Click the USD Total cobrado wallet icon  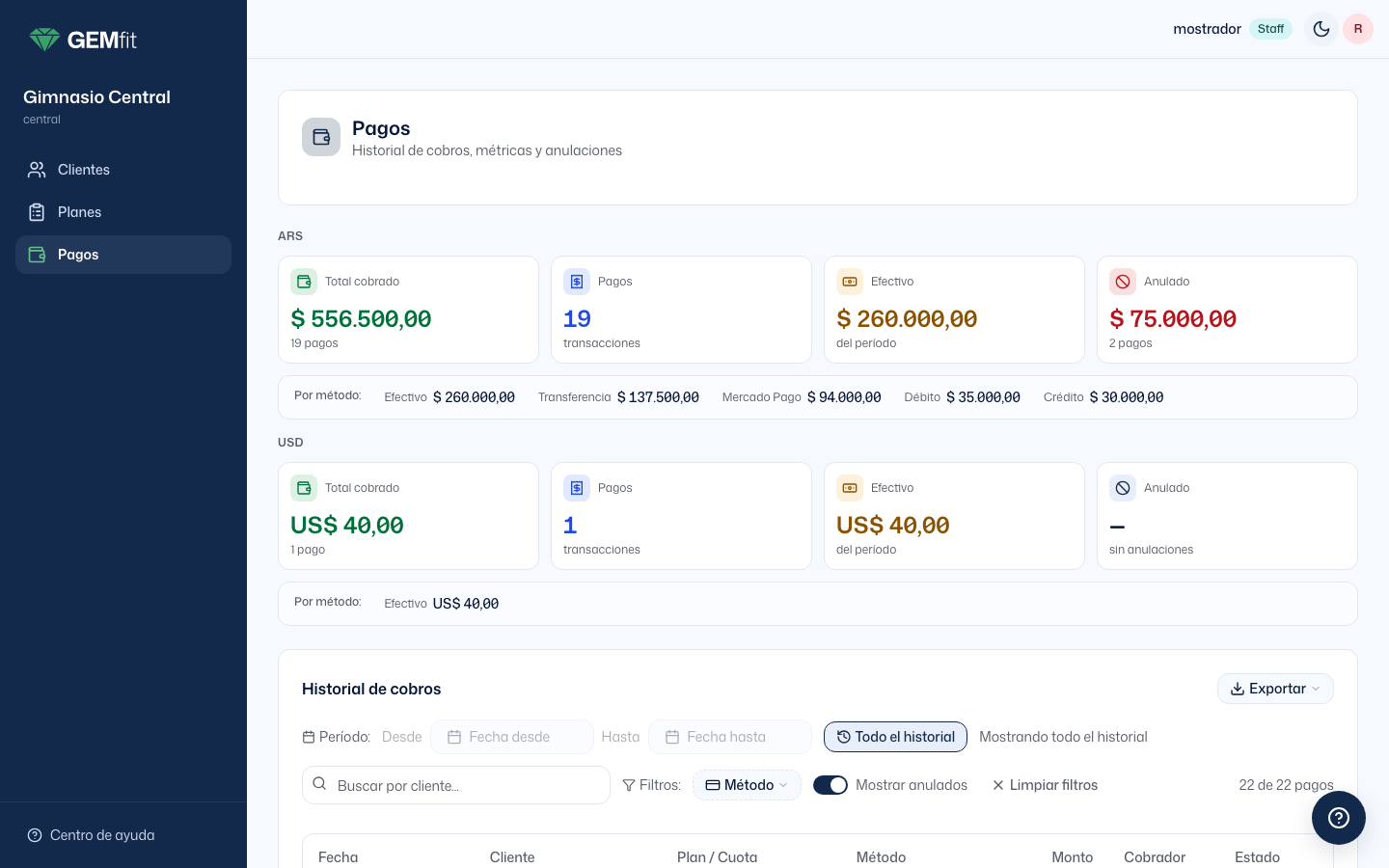[x=304, y=488]
